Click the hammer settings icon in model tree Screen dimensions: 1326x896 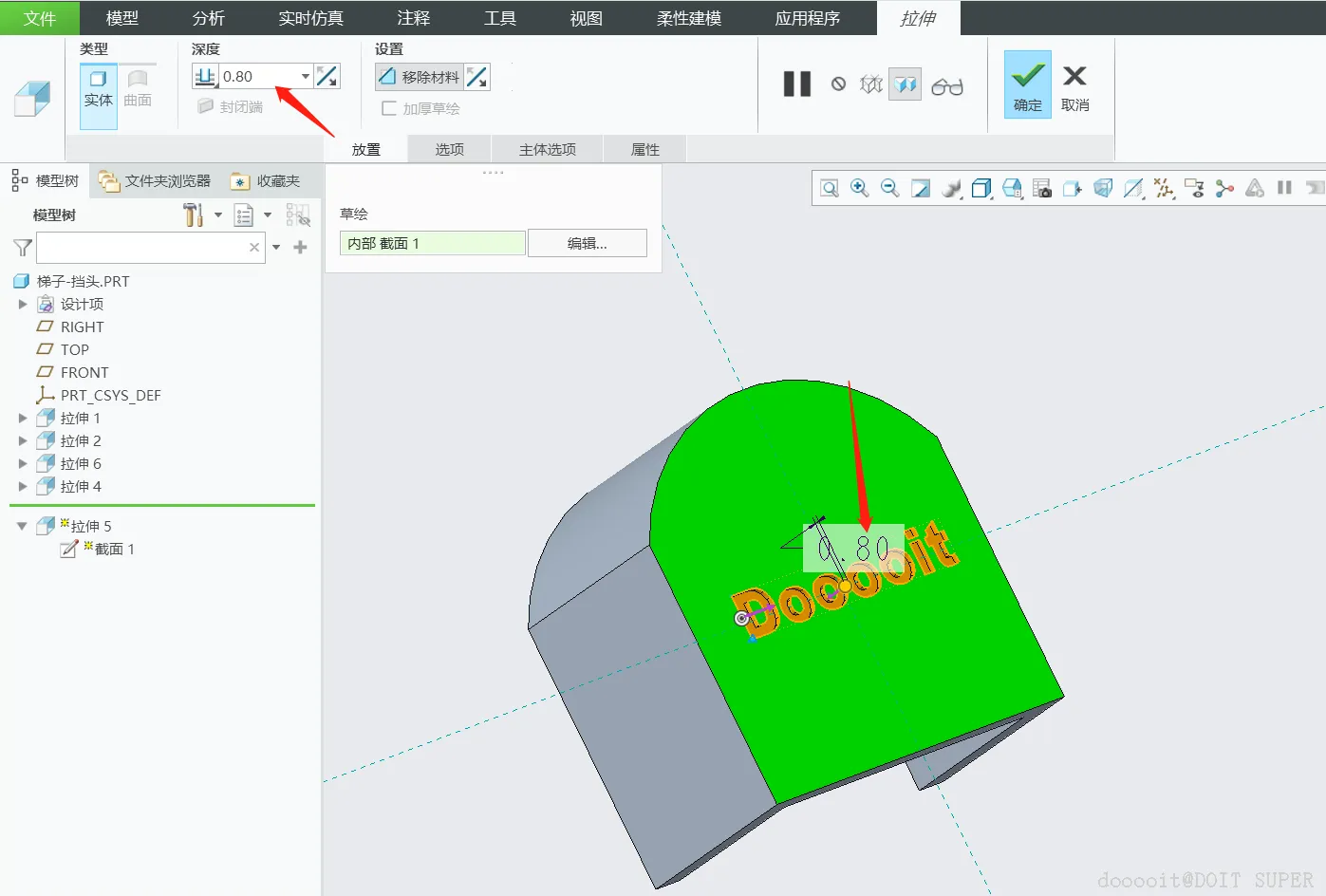[x=194, y=215]
